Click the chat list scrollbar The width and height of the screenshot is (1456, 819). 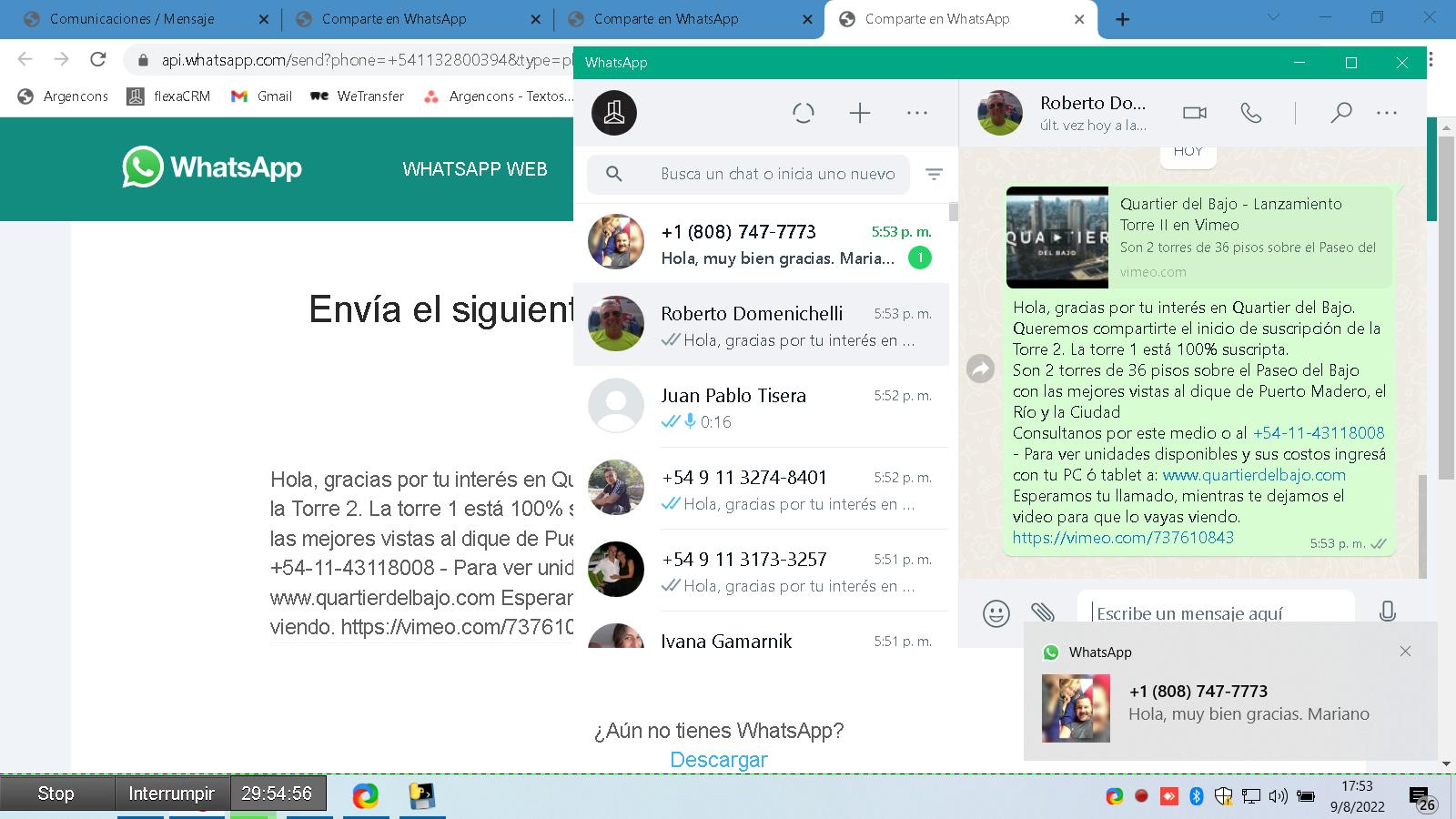coord(953,211)
